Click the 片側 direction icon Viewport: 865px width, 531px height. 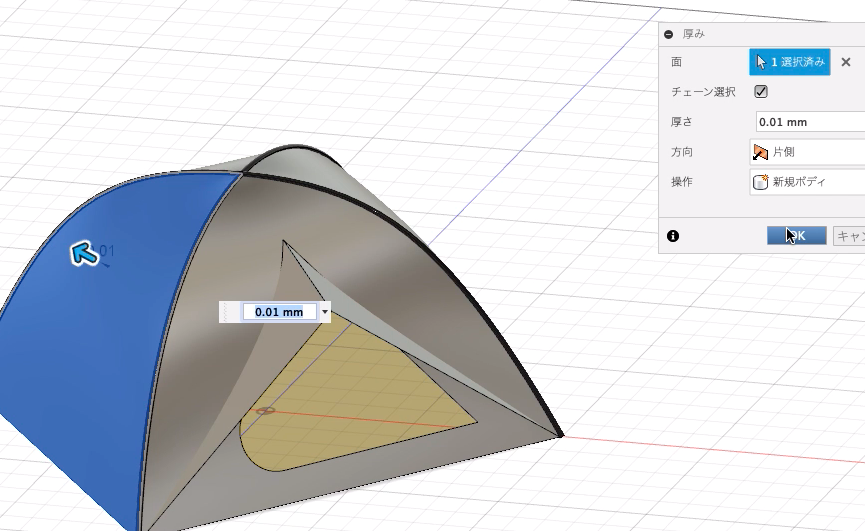(760, 152)
